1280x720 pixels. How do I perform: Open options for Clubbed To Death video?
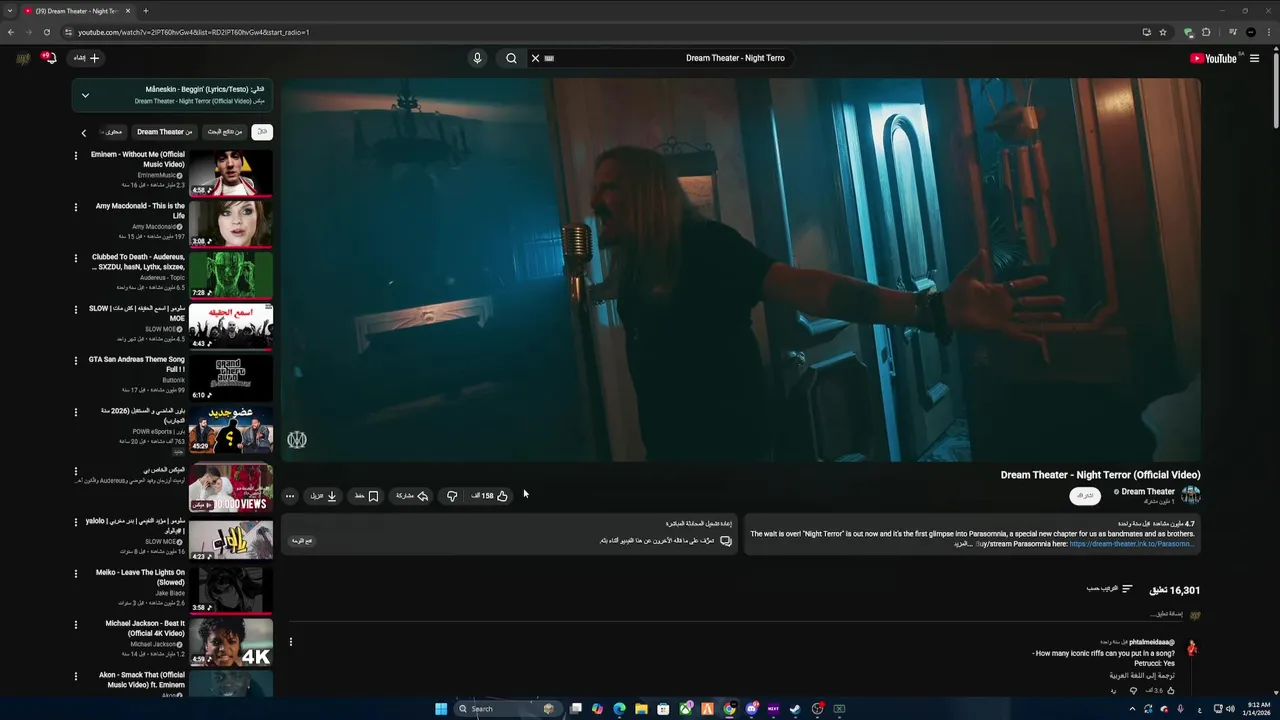pos(75,258)
